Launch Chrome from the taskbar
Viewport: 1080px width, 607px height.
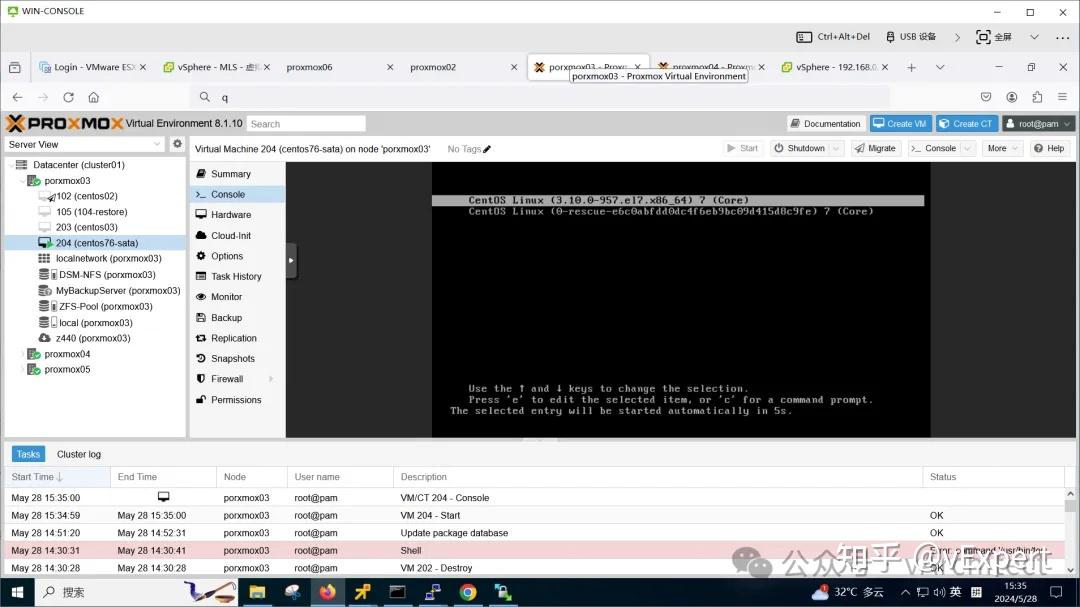pyautogui.click(x=467, y=591)
